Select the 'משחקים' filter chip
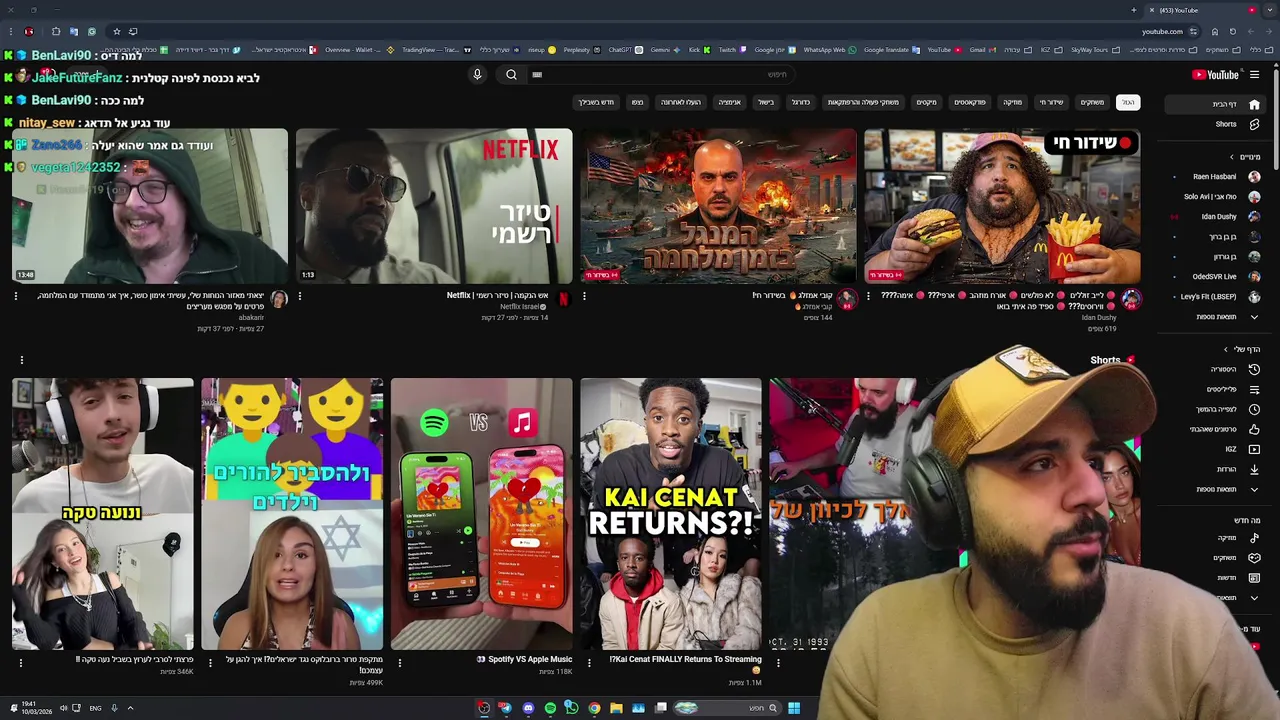 tap(1092, 102)
